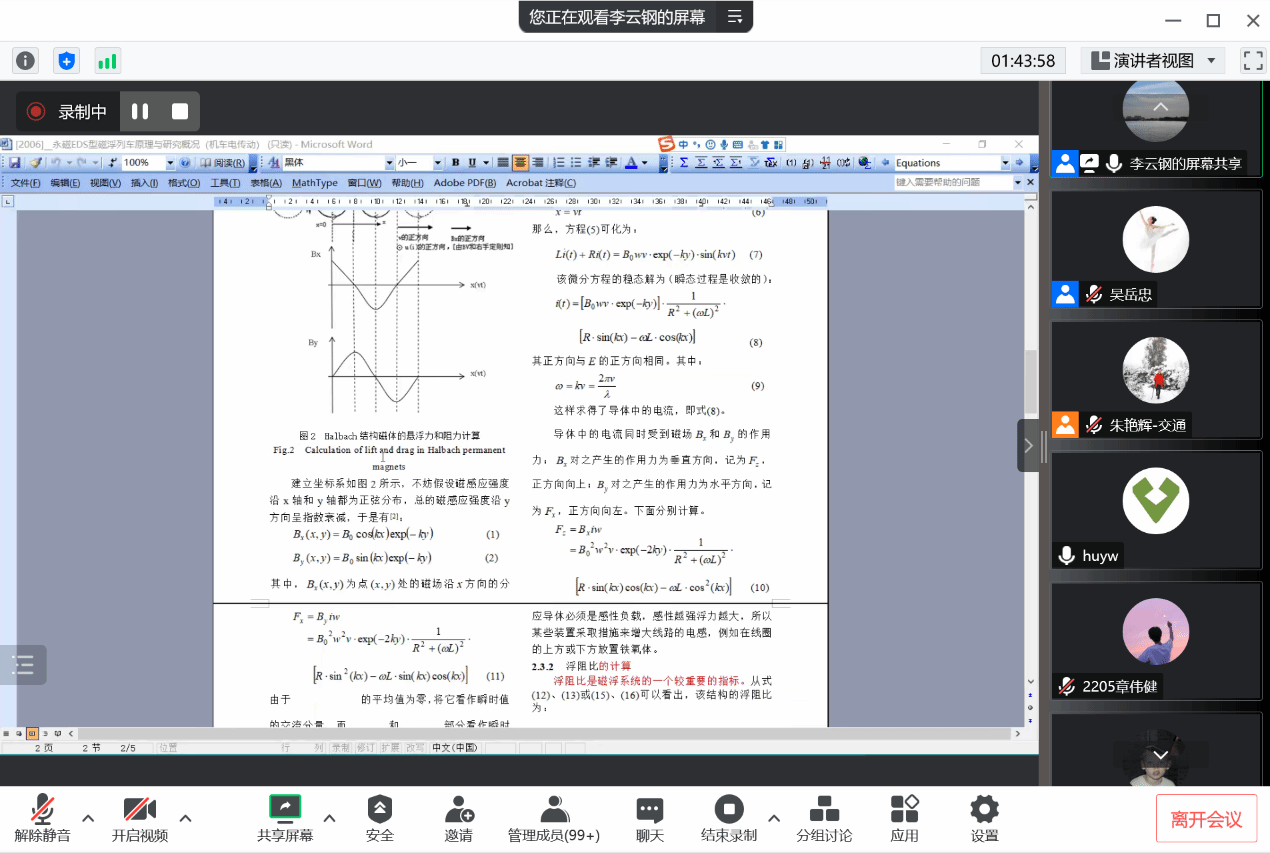Screen dimensions: 1270x853
Task: Toggle 修订 track changes in Word status bar
Action: [x=365, y=747]
